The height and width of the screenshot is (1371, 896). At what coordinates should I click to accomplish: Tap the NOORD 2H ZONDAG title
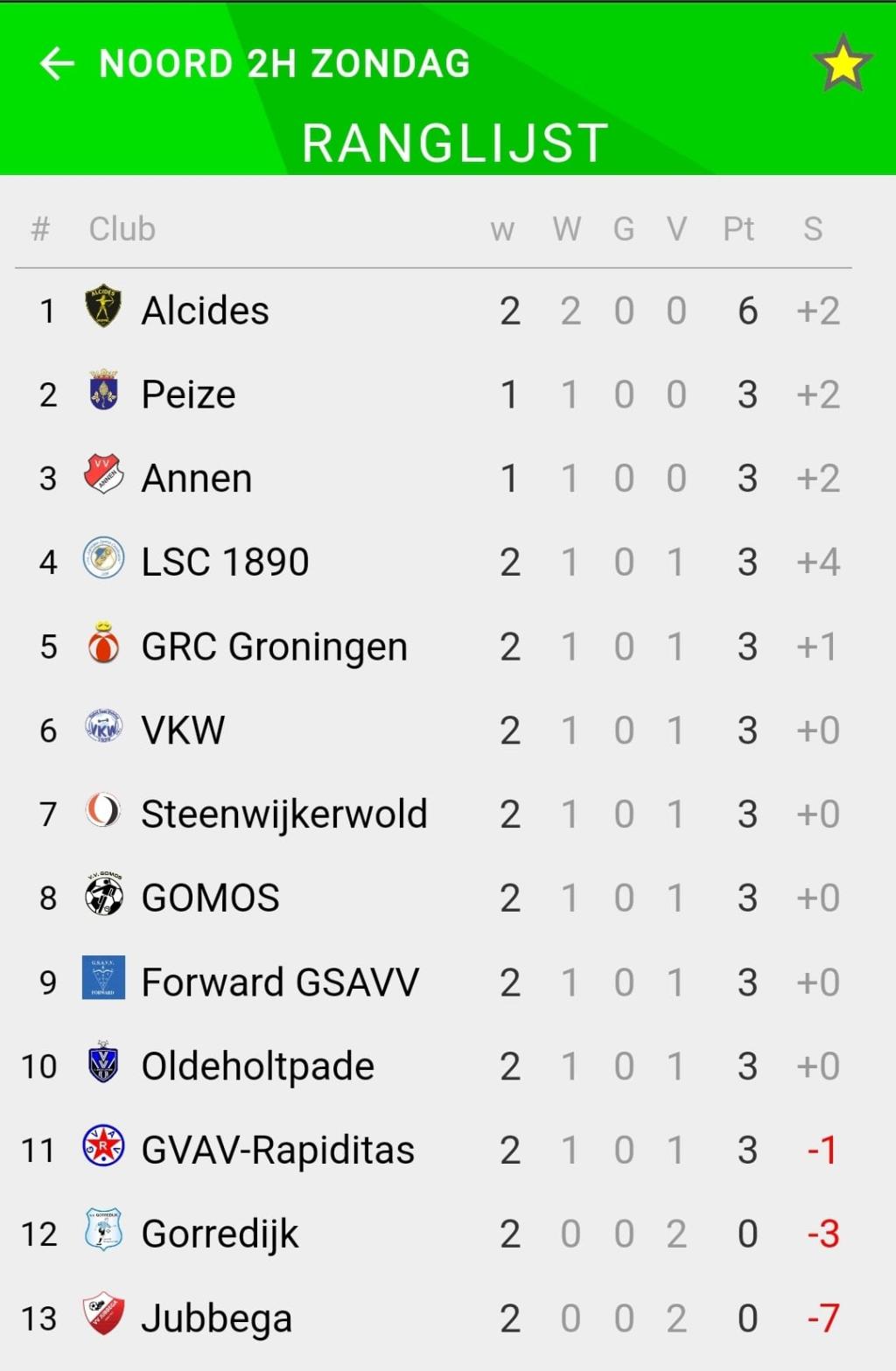pos(285,64)
